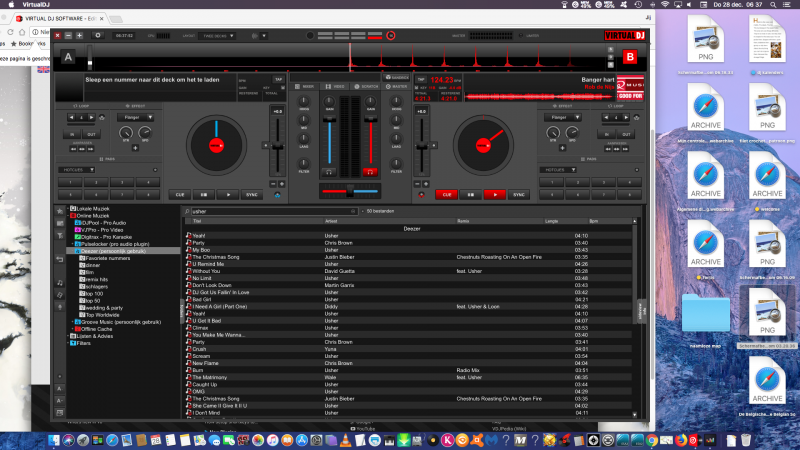
Task: Open deck A Flanger effect dropdown
Action: (136, 117)
